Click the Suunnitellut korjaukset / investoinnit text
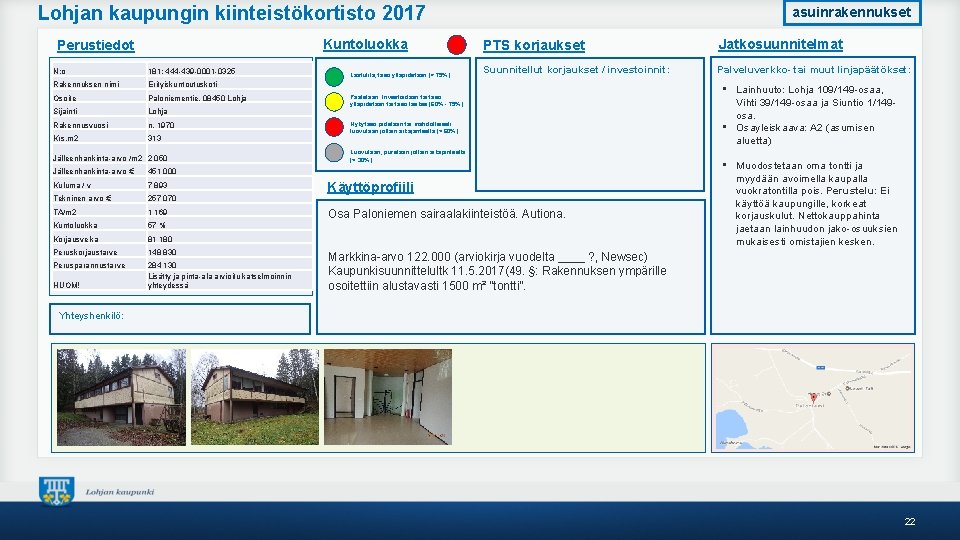 pyautogui.click(x=576, y=70)
